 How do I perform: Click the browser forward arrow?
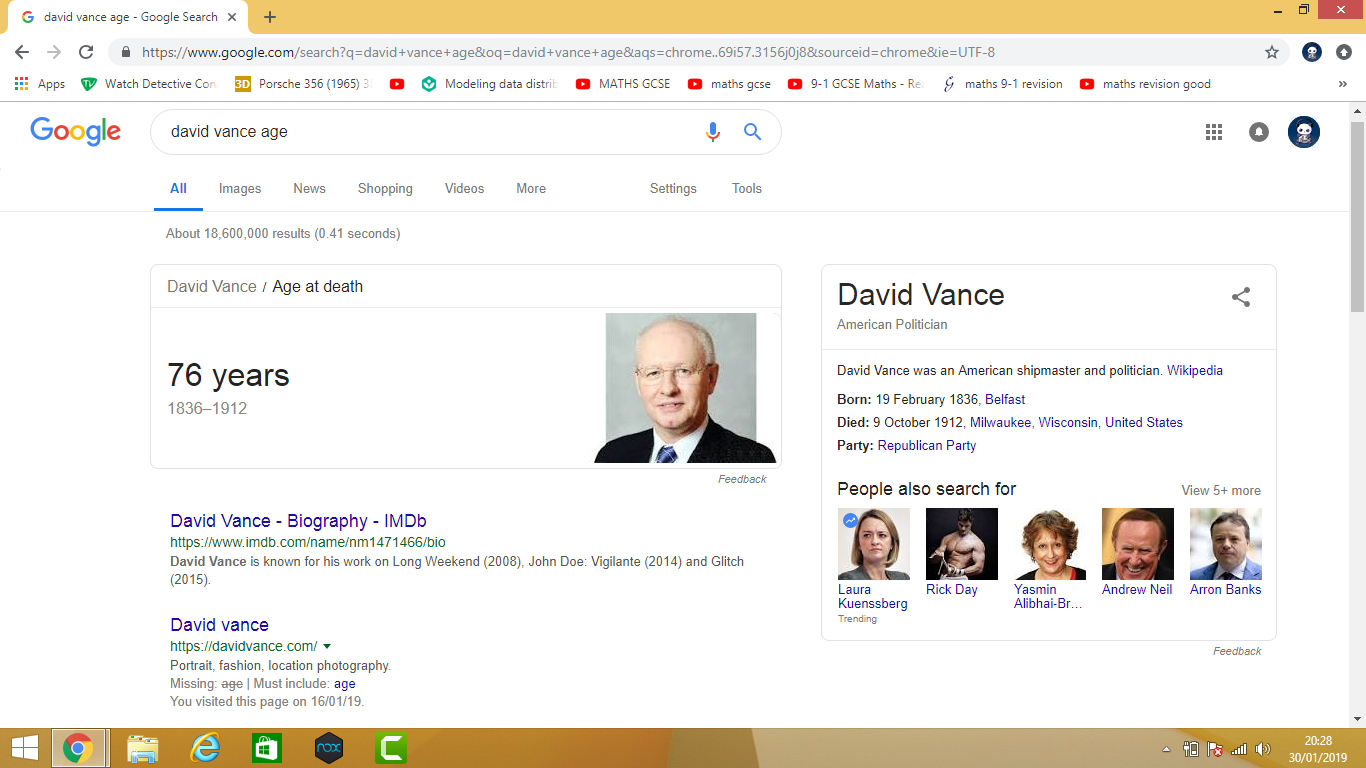tap(54, 52)
